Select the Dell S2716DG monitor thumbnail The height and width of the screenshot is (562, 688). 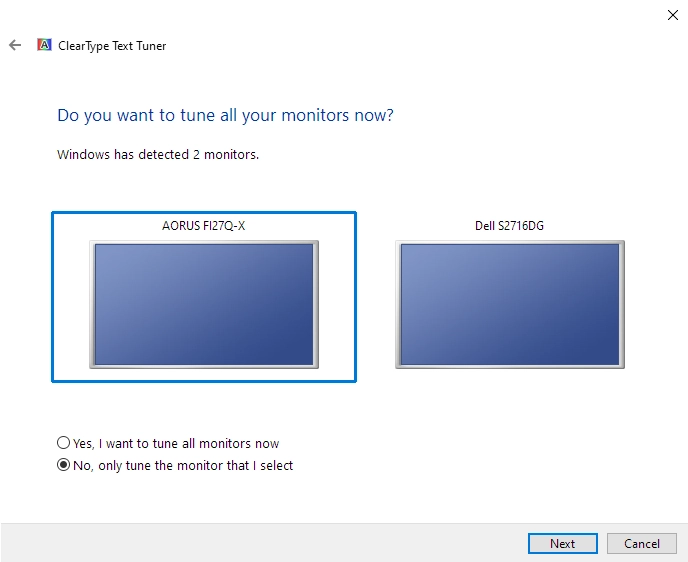[510, 304]
